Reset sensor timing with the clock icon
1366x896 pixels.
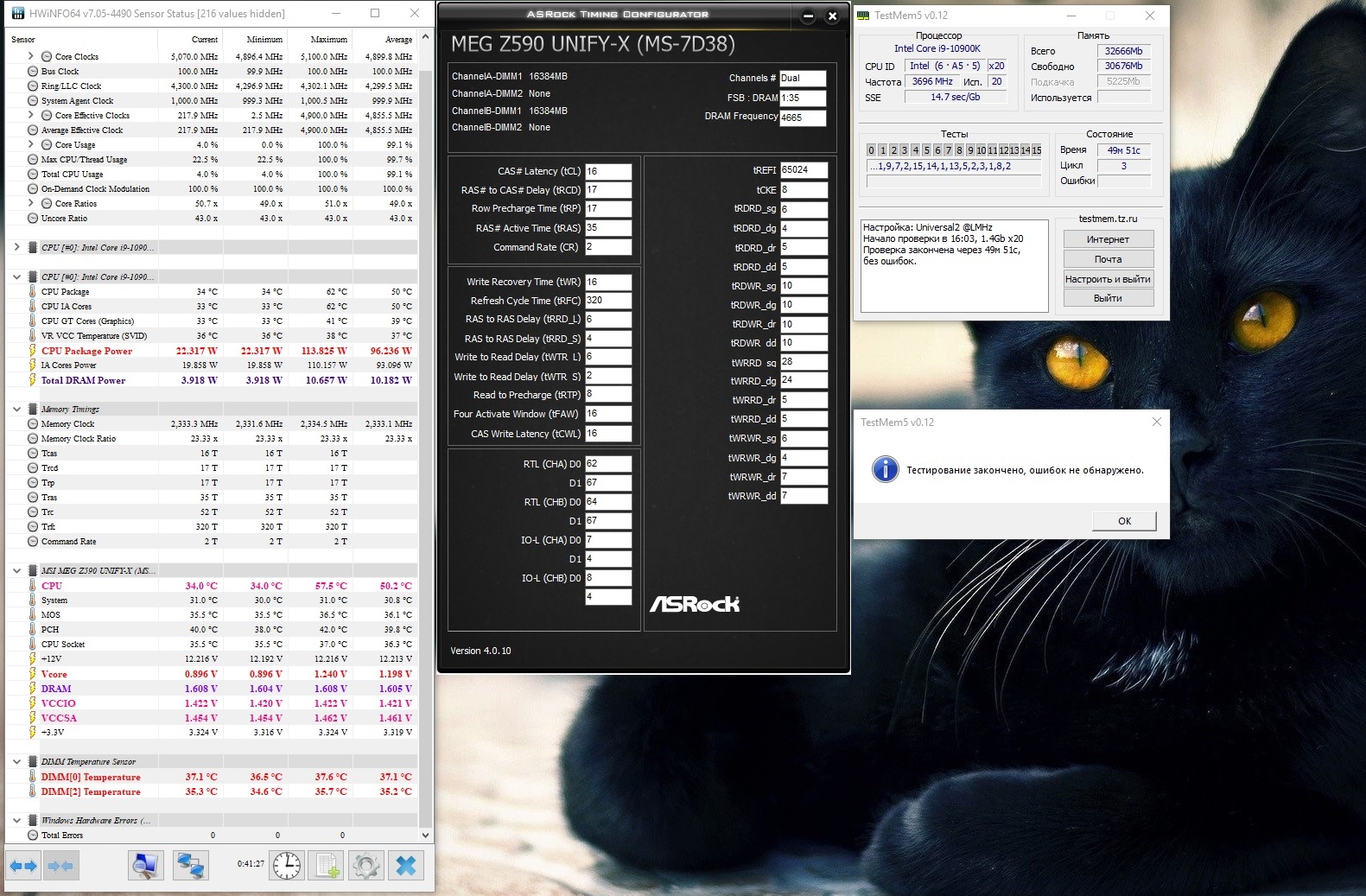[287, 865]
